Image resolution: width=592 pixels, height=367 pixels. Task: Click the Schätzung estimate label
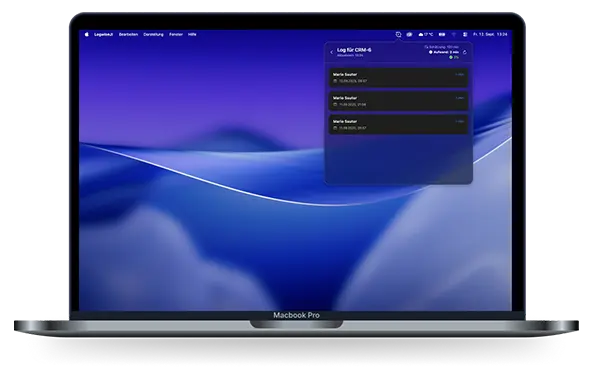[x=442, y=47]
